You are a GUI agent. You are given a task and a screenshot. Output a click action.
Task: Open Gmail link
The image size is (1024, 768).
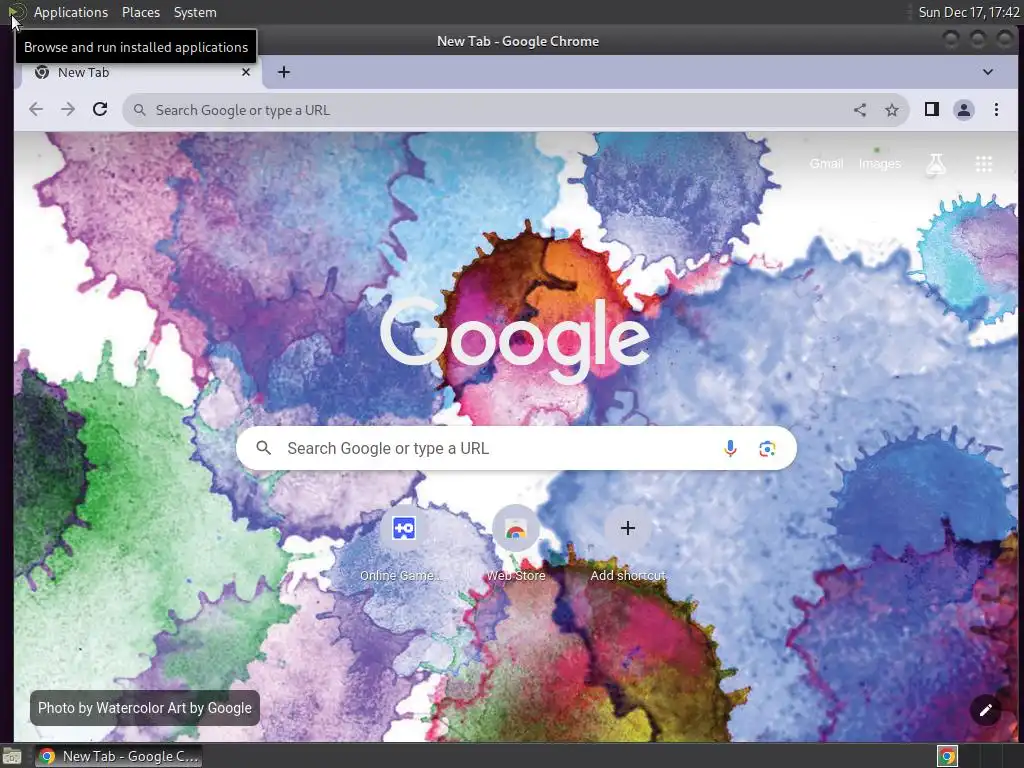(826, 163)
